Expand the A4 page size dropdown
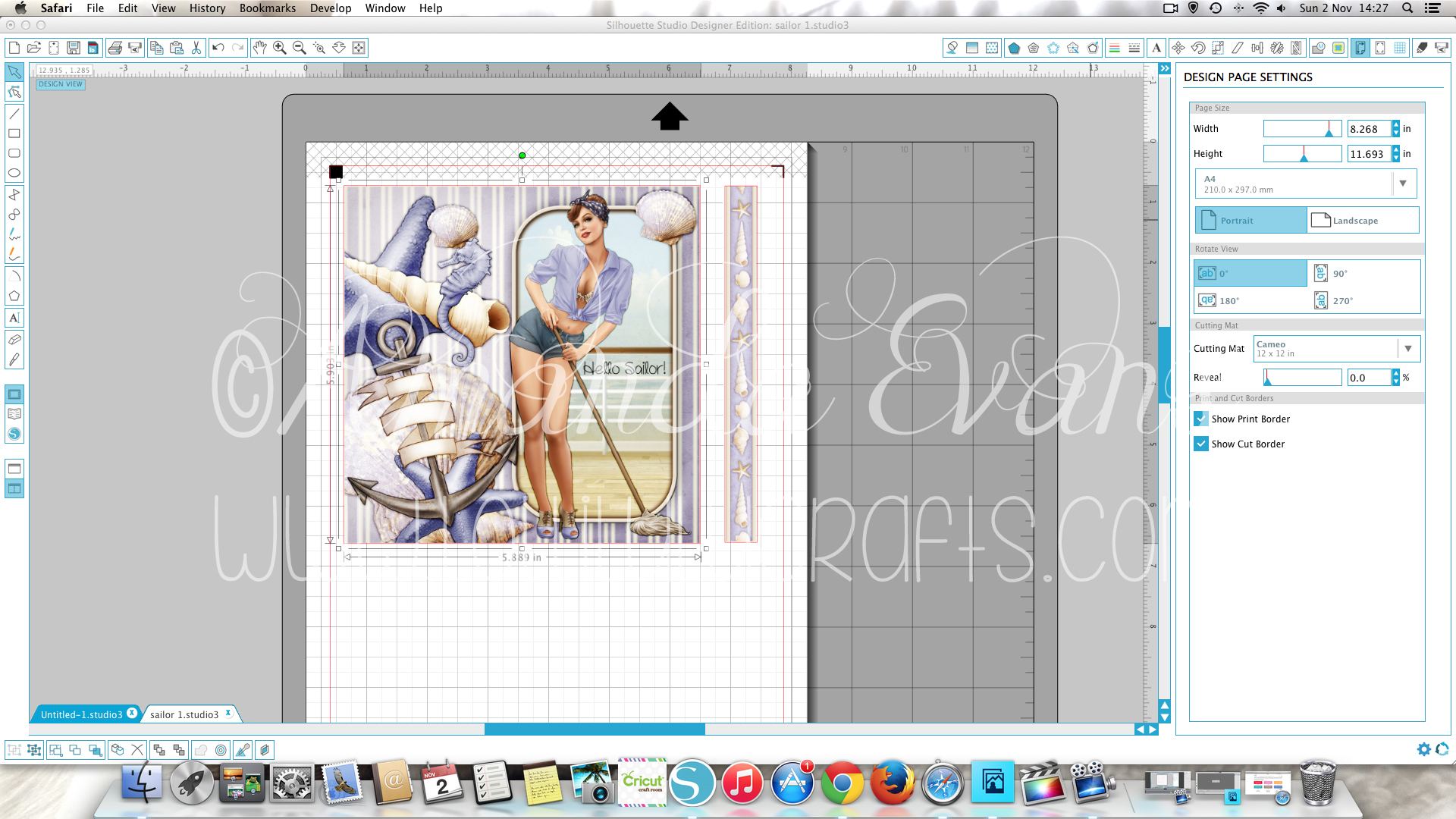Image resolution: width=1456 pixels, height=819 pixels. pyautogui.click(x=1403, y=184)
